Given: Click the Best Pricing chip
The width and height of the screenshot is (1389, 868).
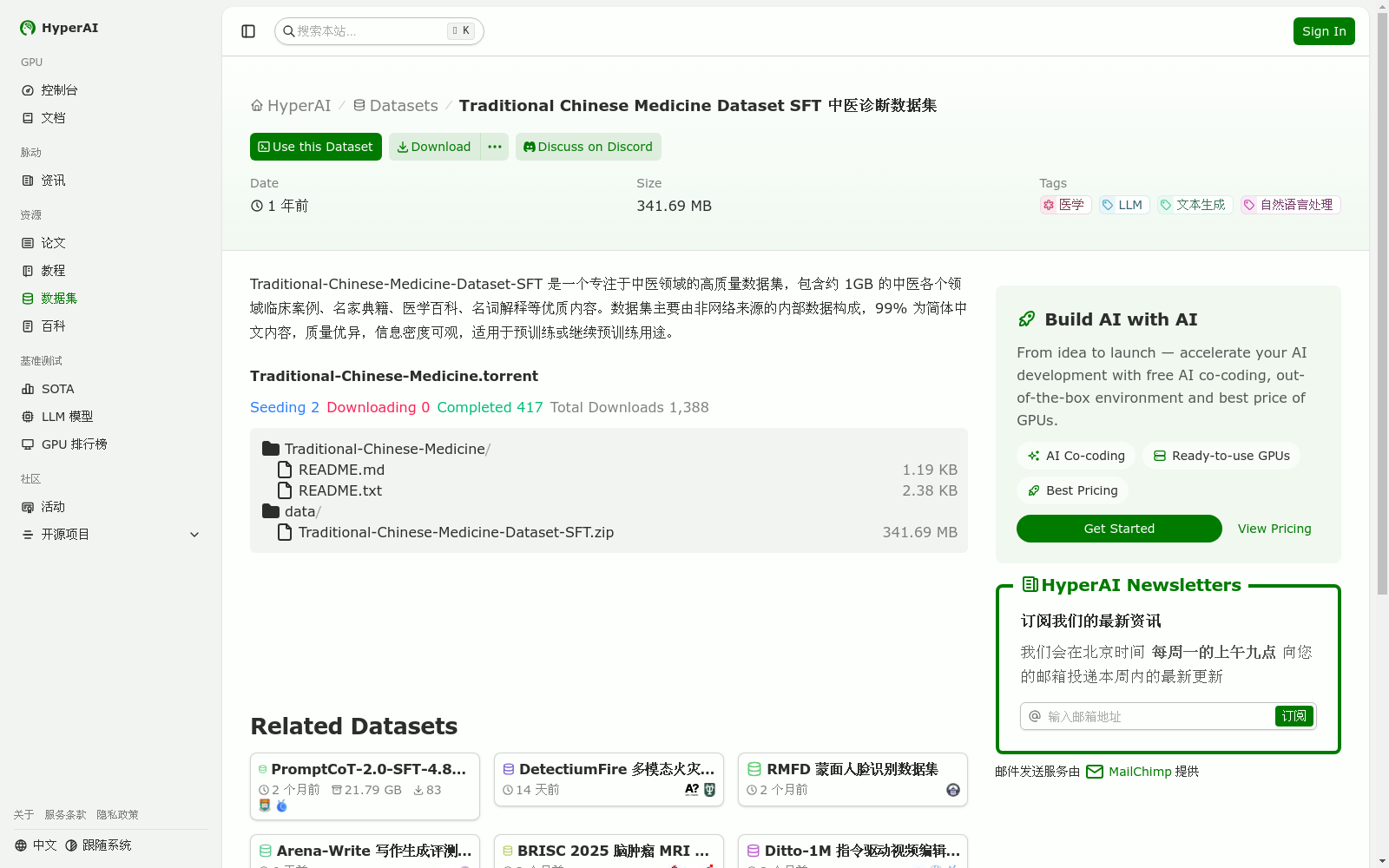Looking at the screenshot, I should (x=1072, y=490).
